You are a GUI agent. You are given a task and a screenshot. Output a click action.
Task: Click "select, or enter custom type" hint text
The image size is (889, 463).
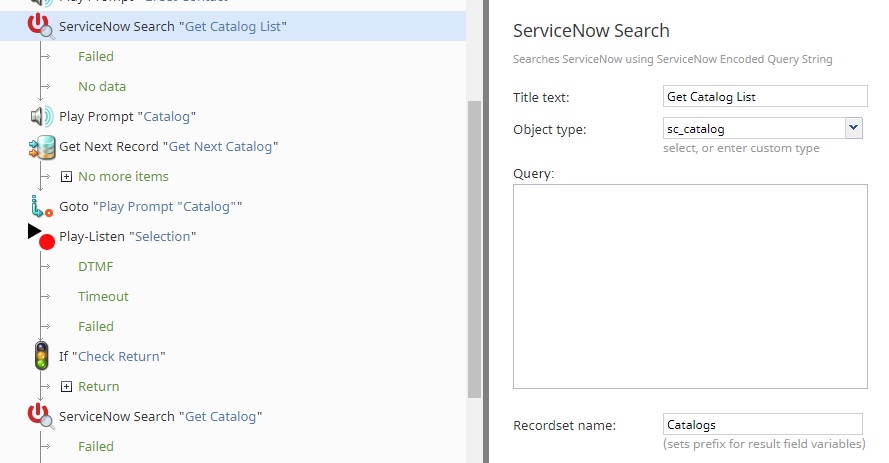tap(742, 148)
